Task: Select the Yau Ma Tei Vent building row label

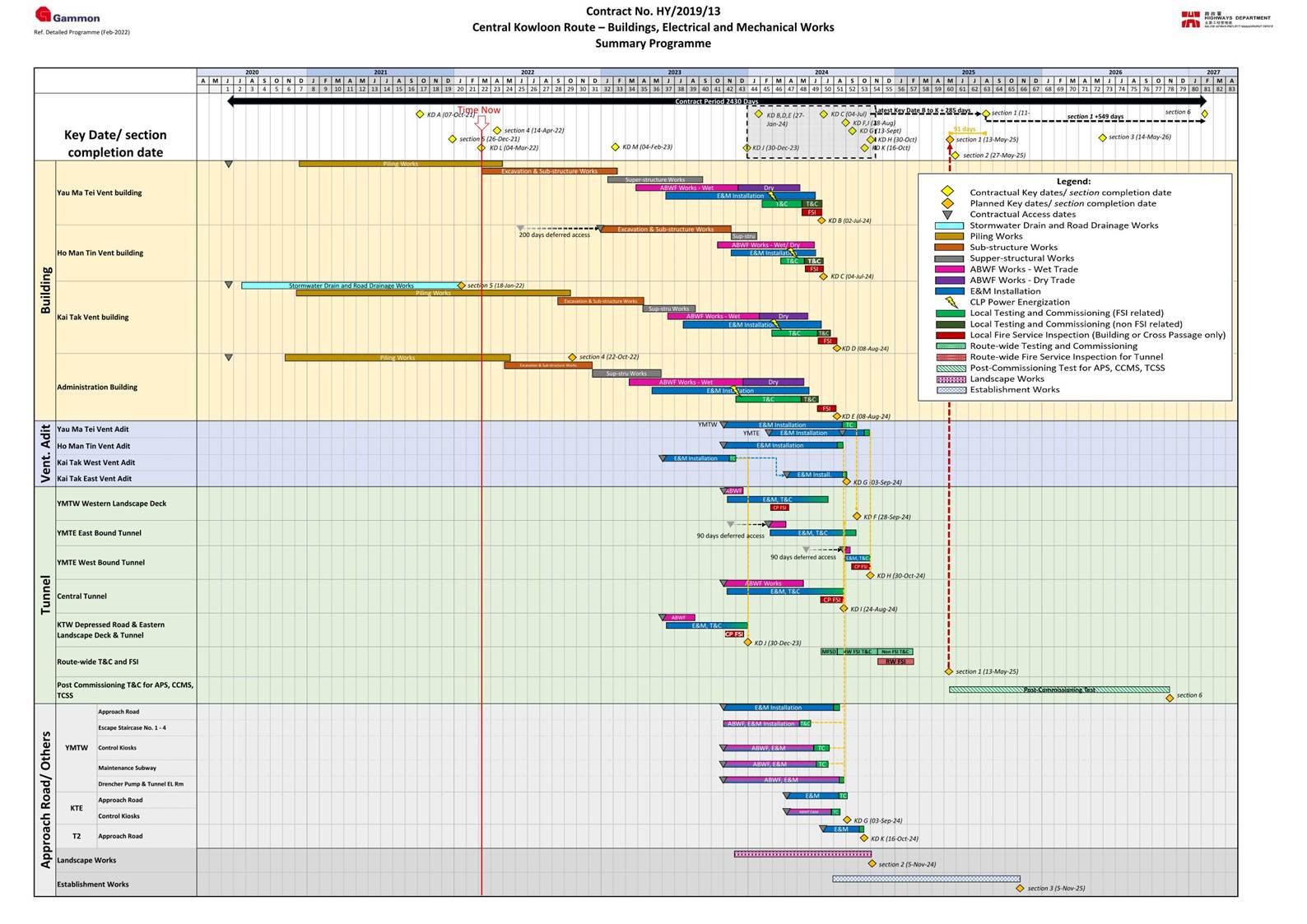Action: point(99,193)
